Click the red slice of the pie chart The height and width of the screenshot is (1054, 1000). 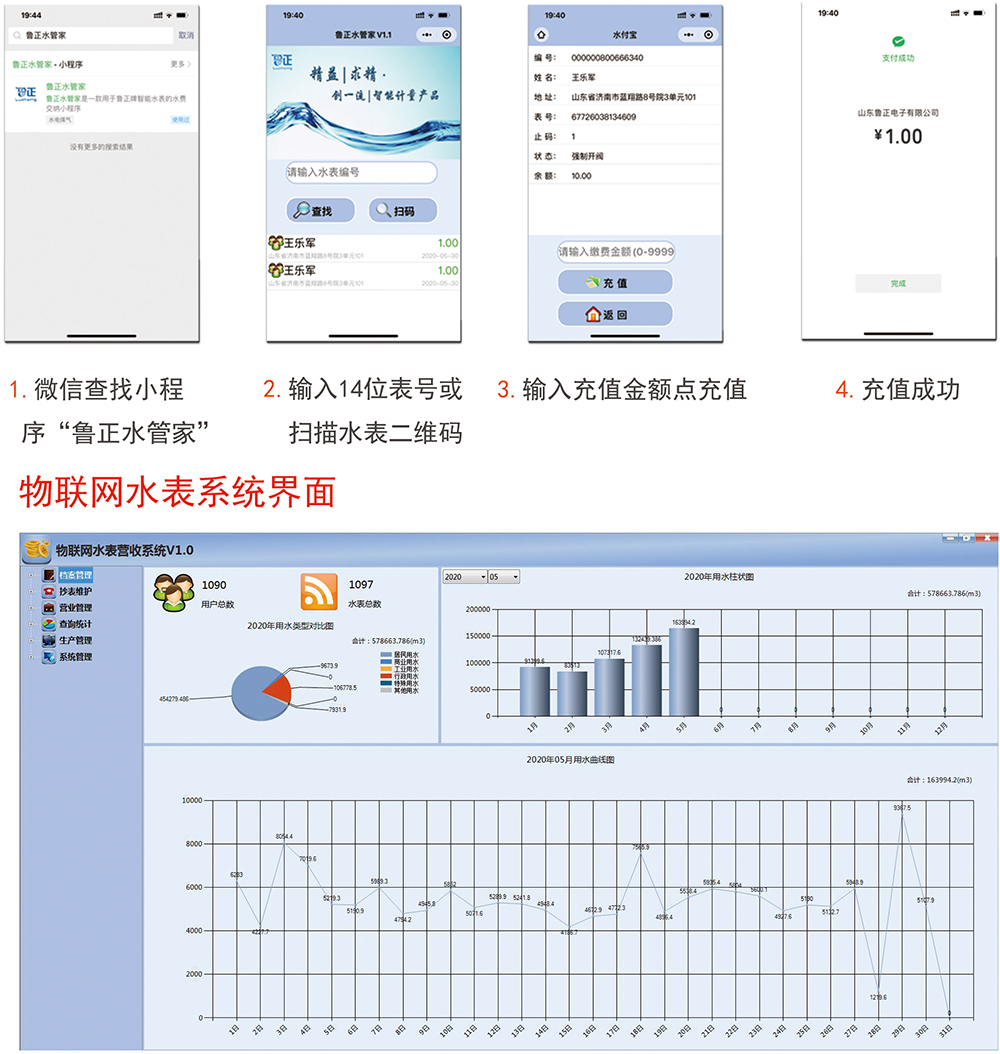point(278,690)
